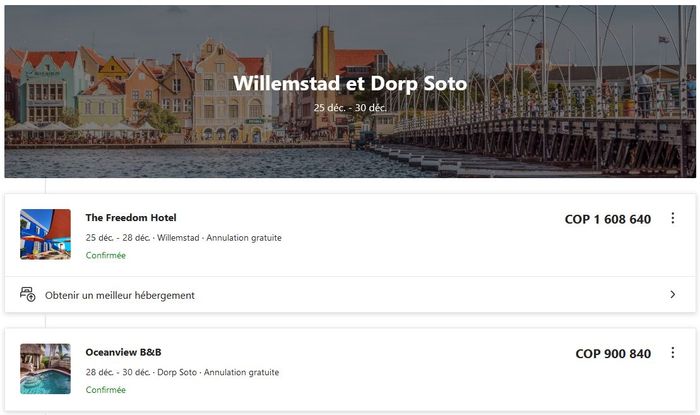Click the COP 1 608 640 price
This screenshot has height=415, width=700.
click(607, 219)
